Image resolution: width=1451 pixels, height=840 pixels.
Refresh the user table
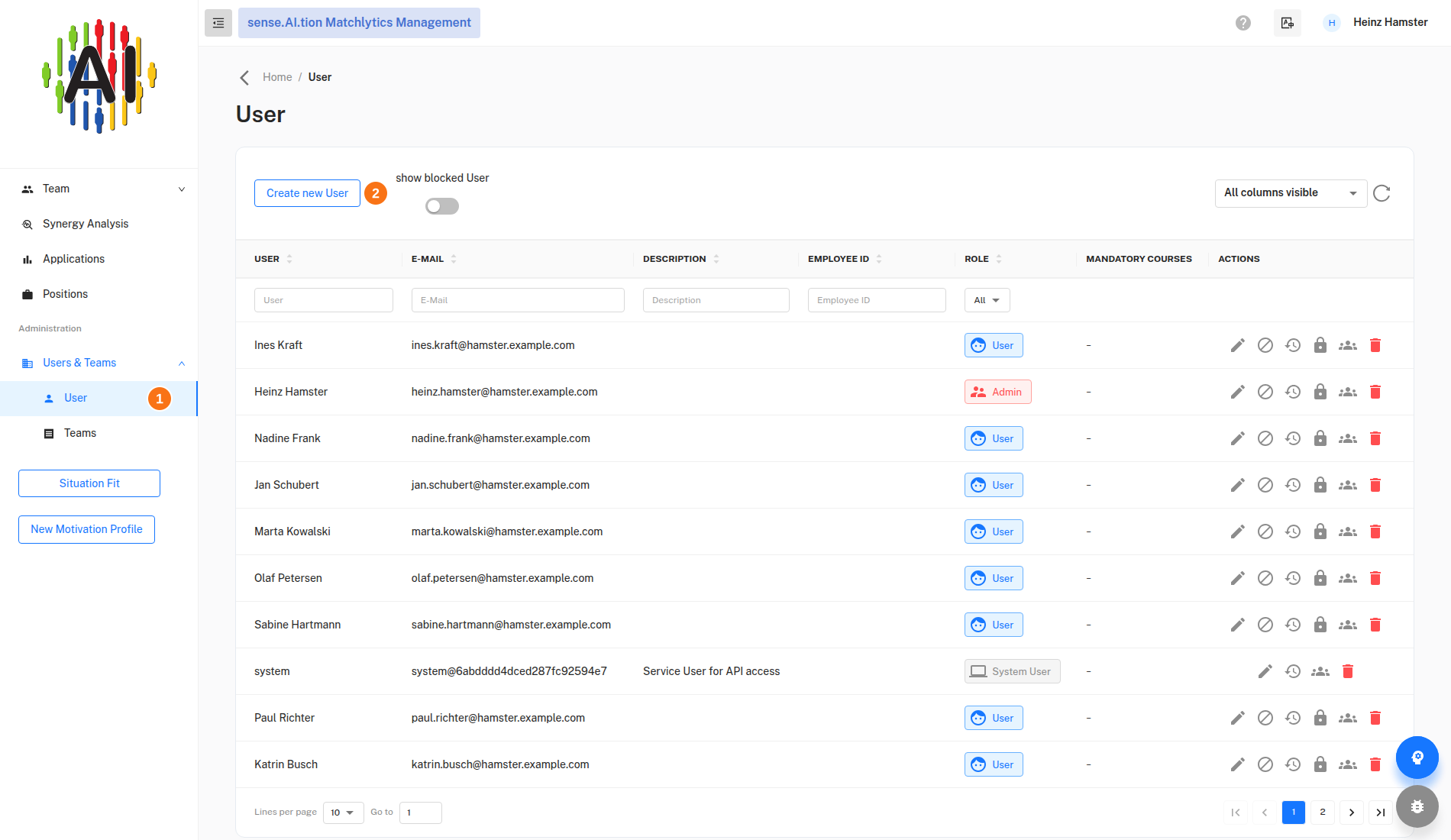(x=1382, y=193)
